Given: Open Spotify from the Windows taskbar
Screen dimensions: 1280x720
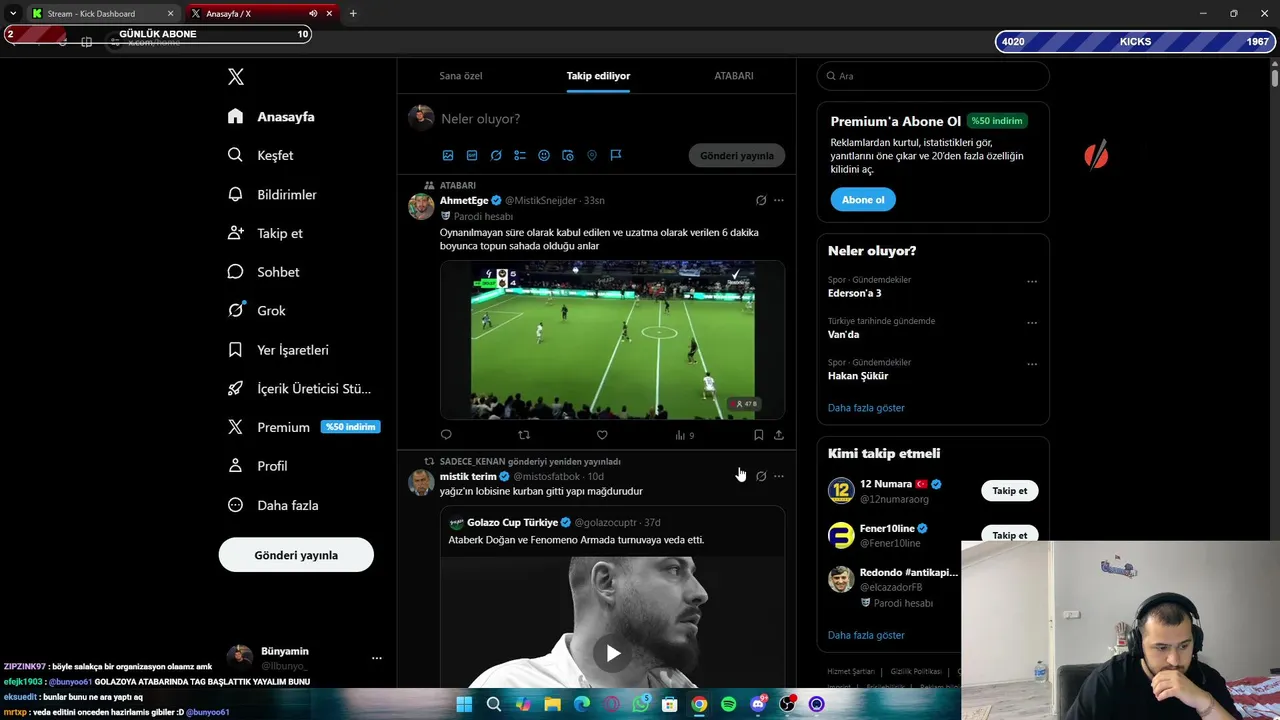Looking at the screenshot, I should coord(728,704).
